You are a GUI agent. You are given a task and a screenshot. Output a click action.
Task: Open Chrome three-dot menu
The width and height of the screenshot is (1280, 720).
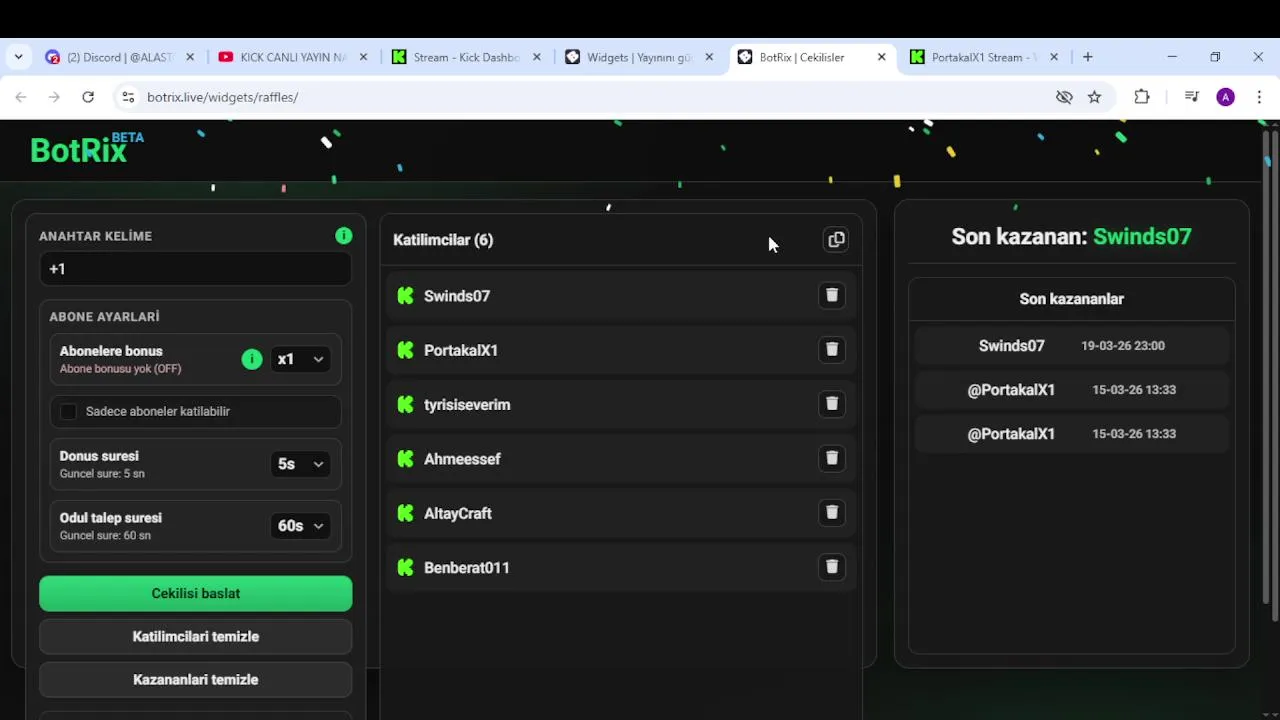coord(1259,97)
